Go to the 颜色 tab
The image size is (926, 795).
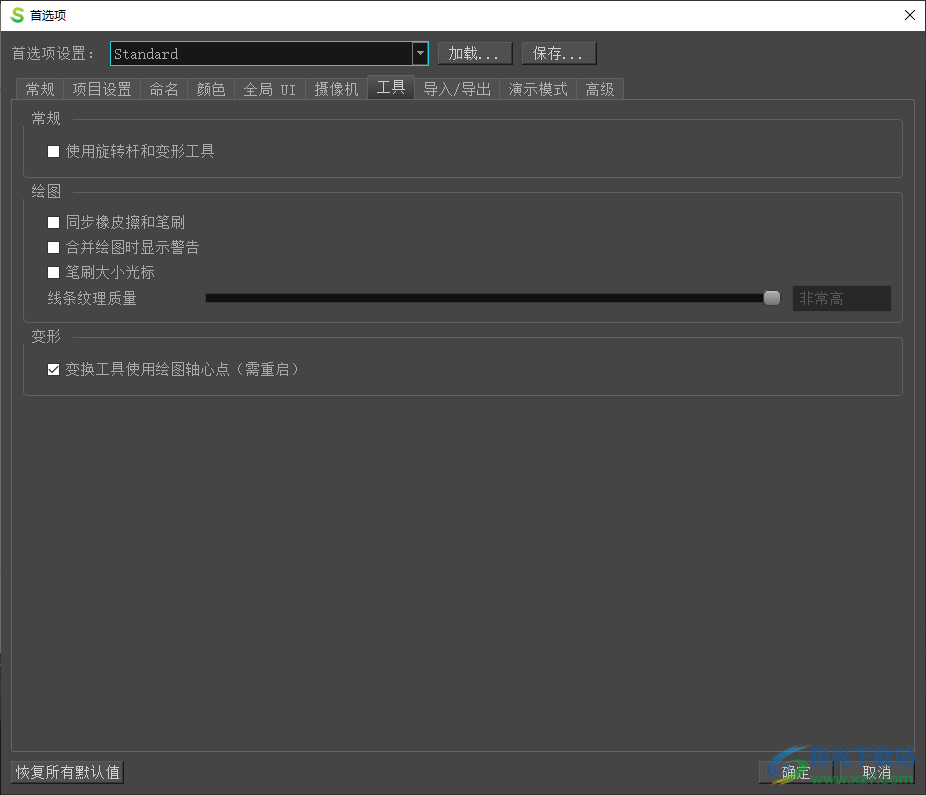pos(211,89)
